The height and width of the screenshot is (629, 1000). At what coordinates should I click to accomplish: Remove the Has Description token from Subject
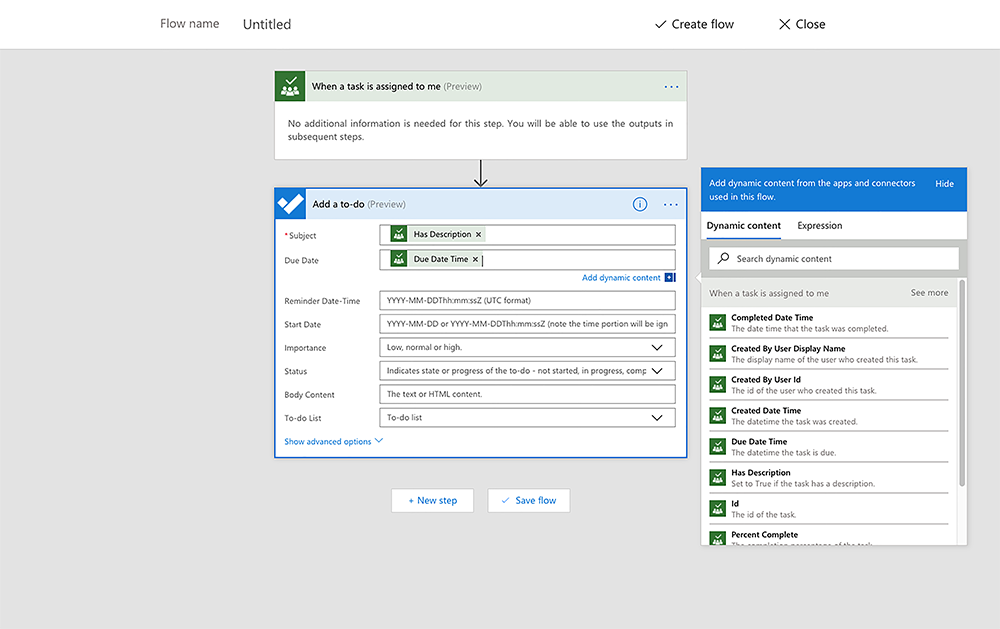pyautogui.click(x=478, y=235)
